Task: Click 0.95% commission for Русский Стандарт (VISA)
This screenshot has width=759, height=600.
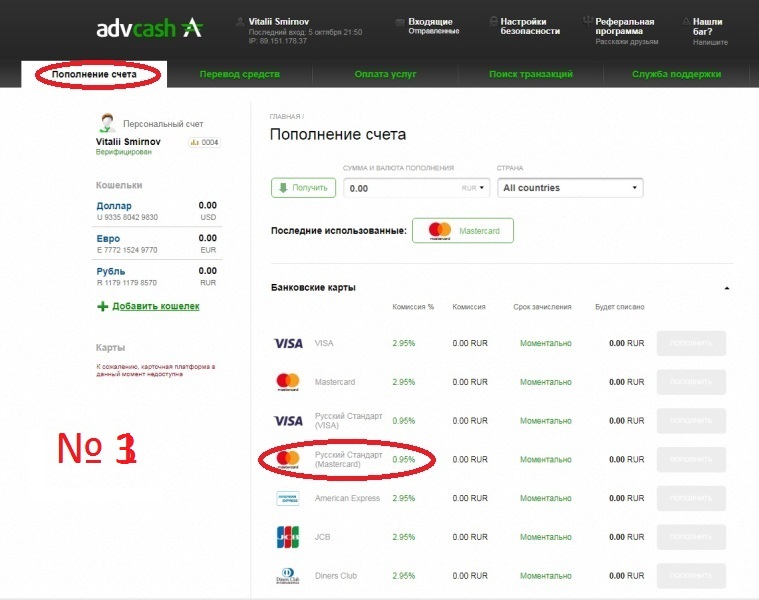Action: tap(404, 420)
